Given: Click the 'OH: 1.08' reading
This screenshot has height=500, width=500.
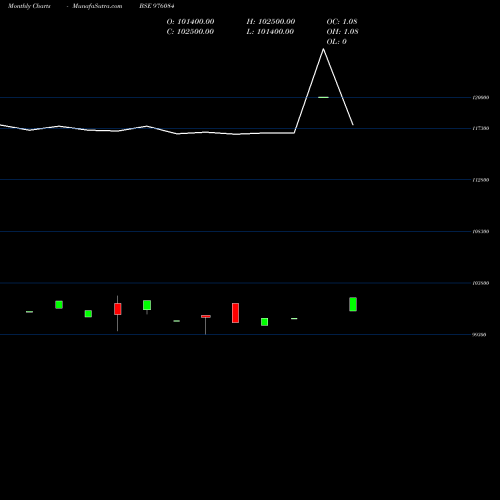Looking at the screenshot, I should [x=342, y=32].
